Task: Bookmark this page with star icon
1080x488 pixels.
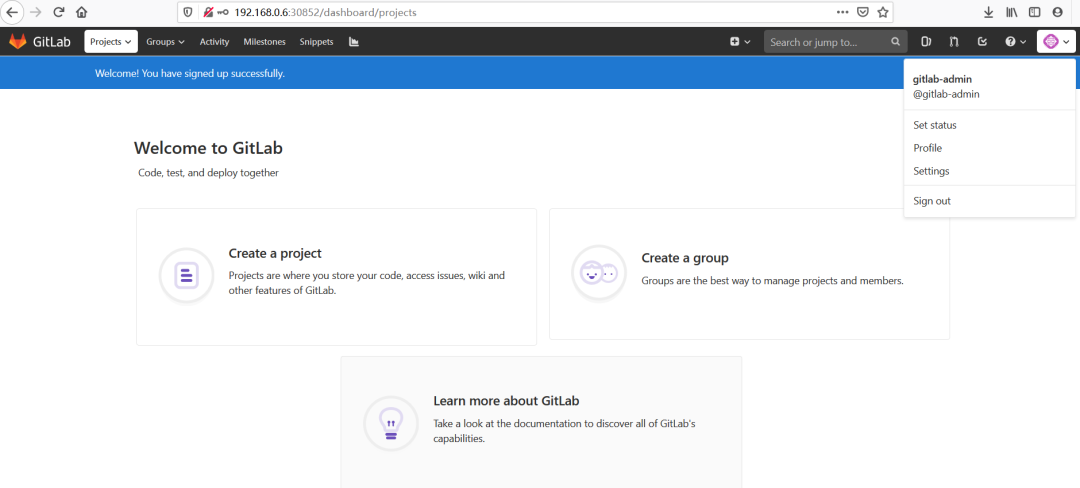Action: (x=882, y=12)
